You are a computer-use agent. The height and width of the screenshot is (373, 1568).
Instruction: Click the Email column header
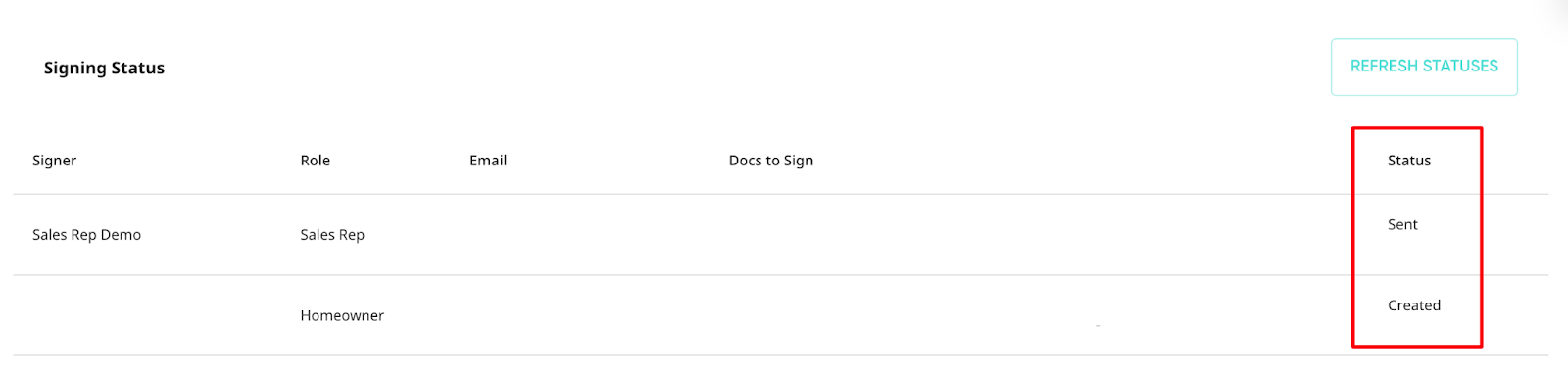(488, 161)
